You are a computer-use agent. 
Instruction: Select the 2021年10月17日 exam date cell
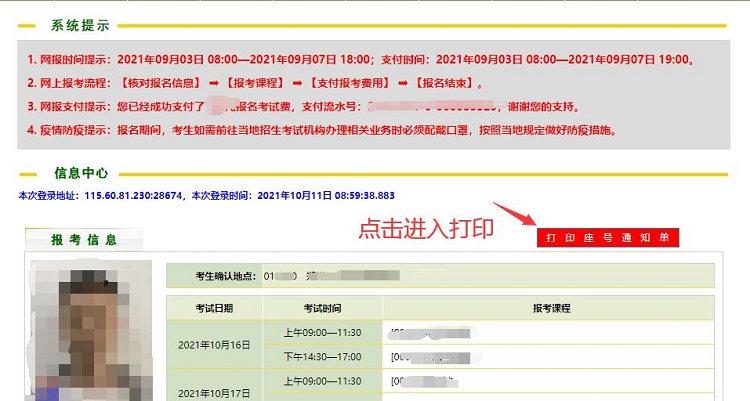point(215,391)
